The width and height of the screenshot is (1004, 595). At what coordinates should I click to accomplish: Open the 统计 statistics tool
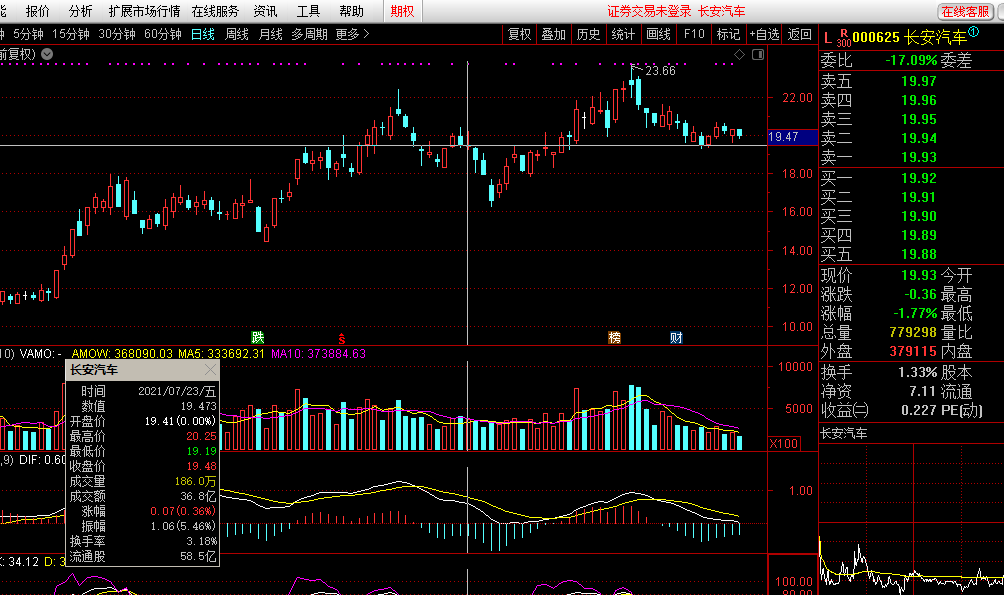(622, 35)
